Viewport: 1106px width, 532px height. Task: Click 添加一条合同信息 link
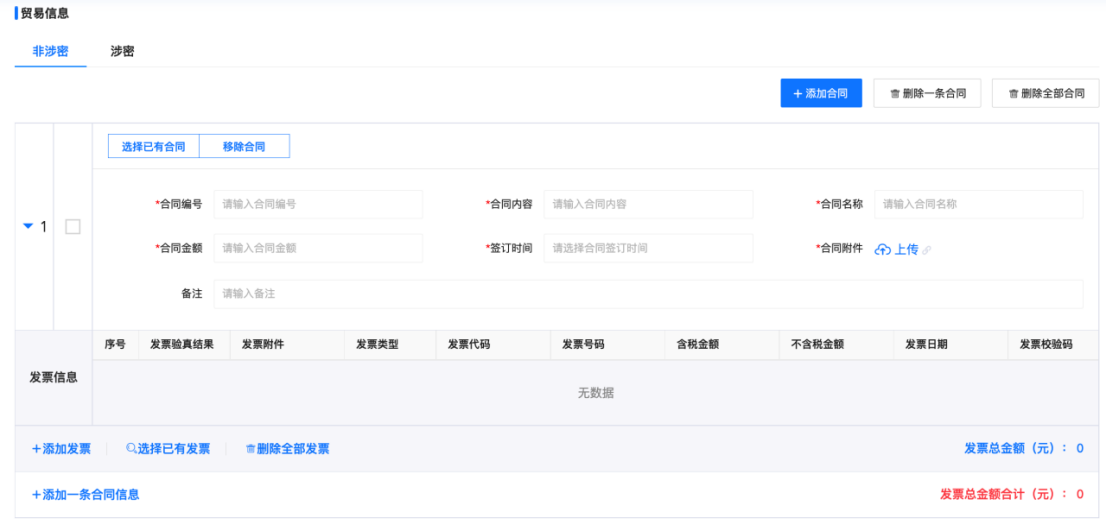click(85, 495)
